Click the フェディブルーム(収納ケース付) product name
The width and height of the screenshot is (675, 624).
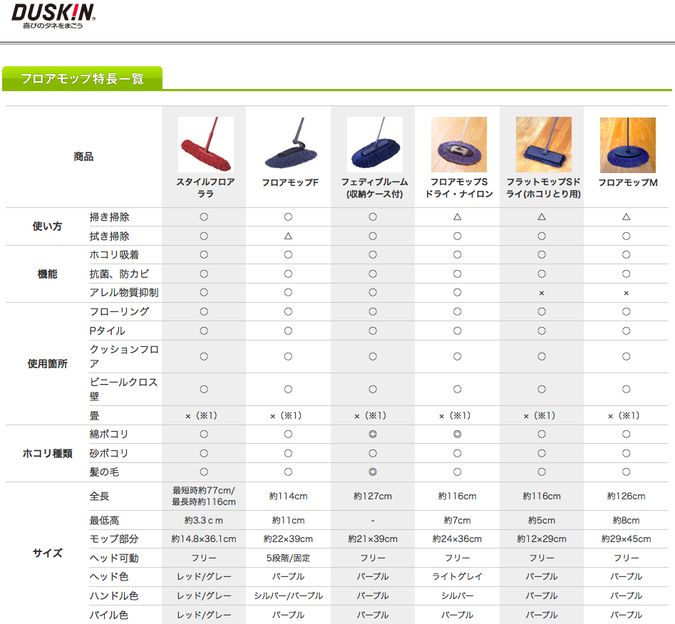click(375, 188)
